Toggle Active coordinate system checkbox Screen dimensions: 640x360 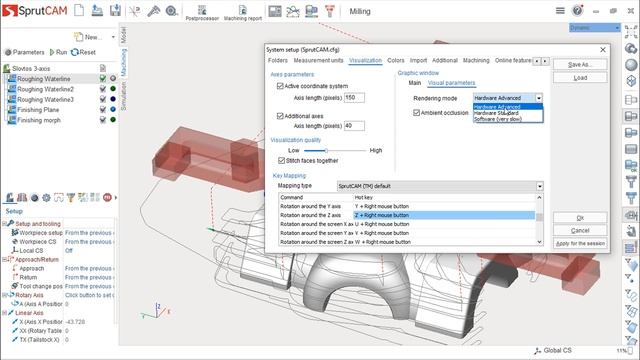280,86
